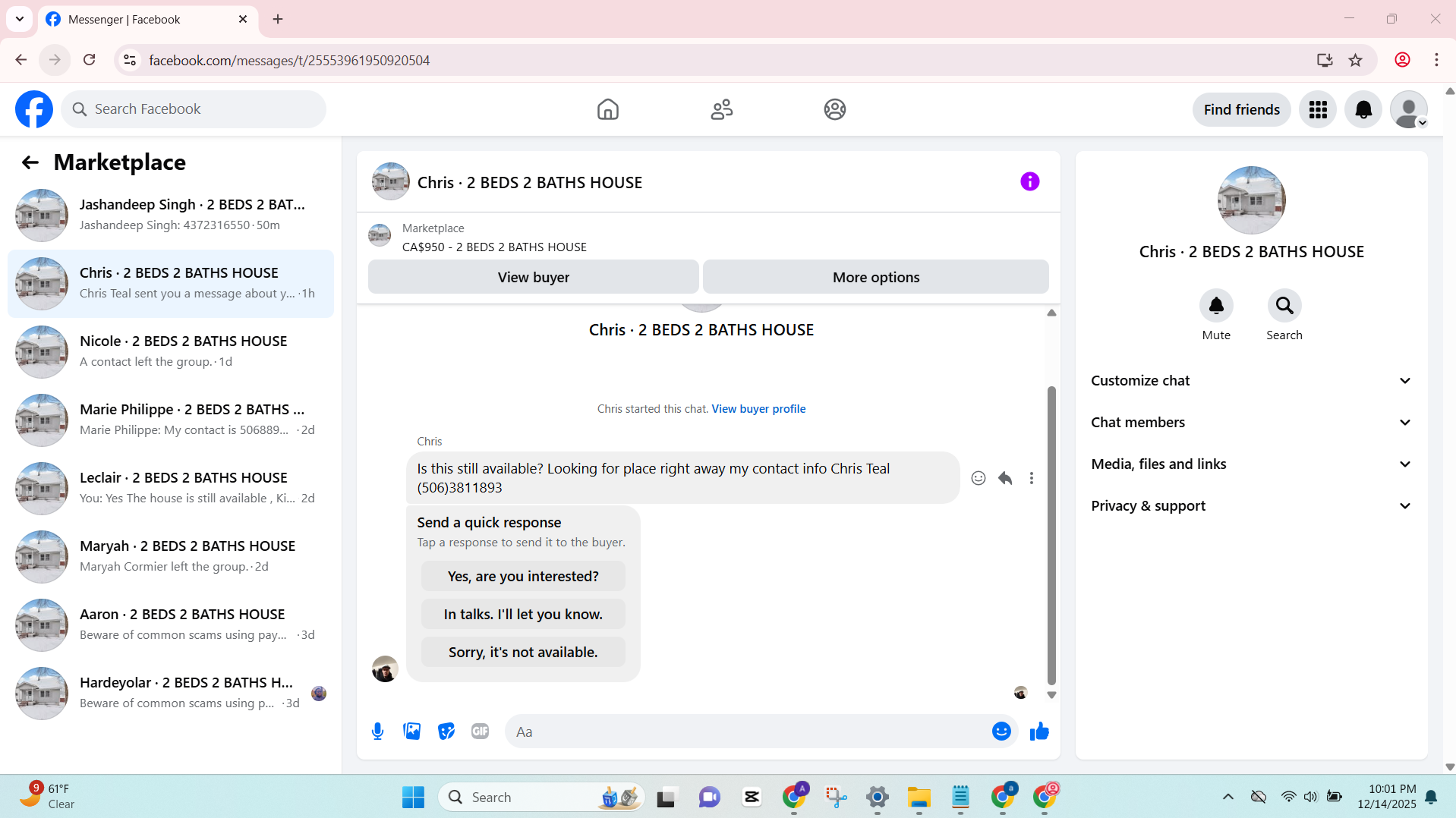Open listing thumbnail in side panel
Image resolution: width=1456 pixels, height=818 pixels.
click(1251, 200)
